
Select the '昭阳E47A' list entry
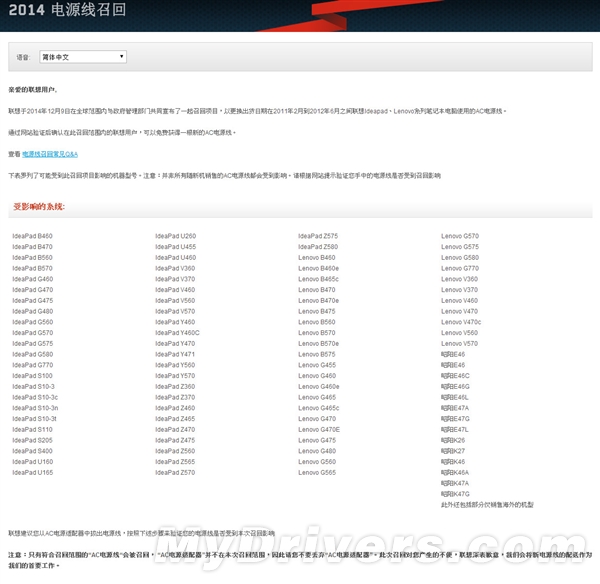click(455, 408)
